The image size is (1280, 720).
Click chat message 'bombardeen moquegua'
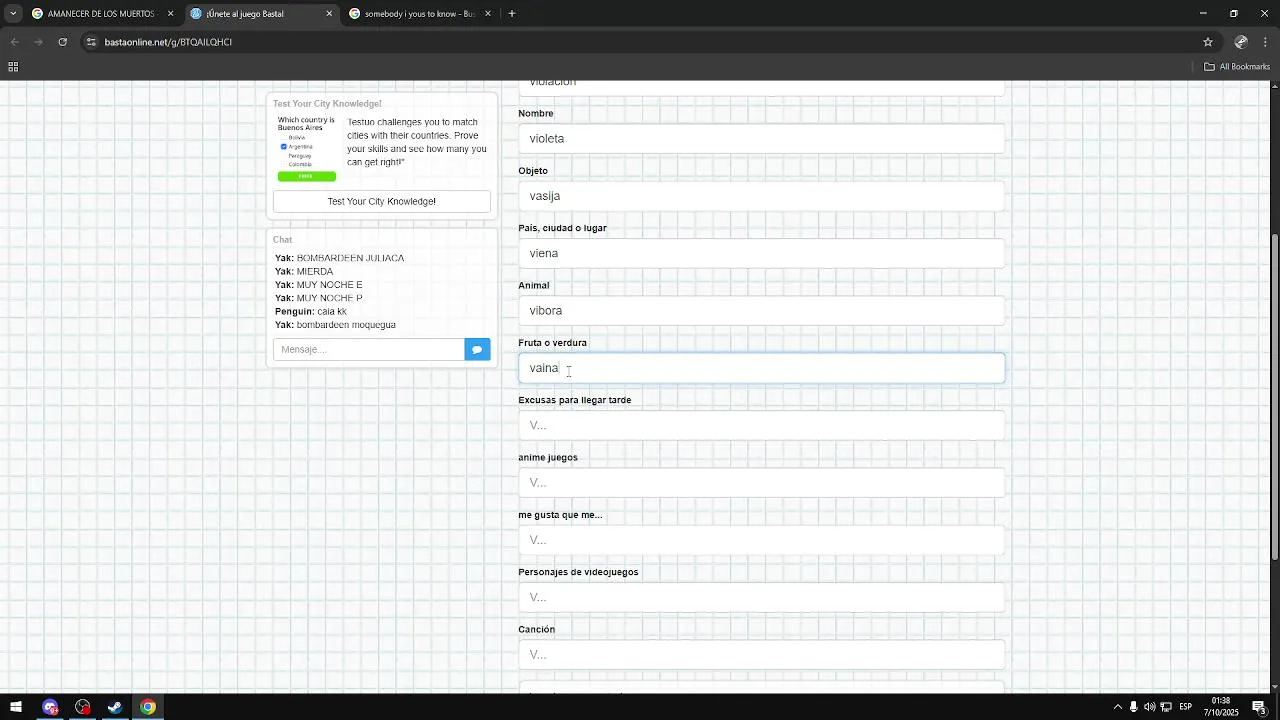[x=346, y=325]
